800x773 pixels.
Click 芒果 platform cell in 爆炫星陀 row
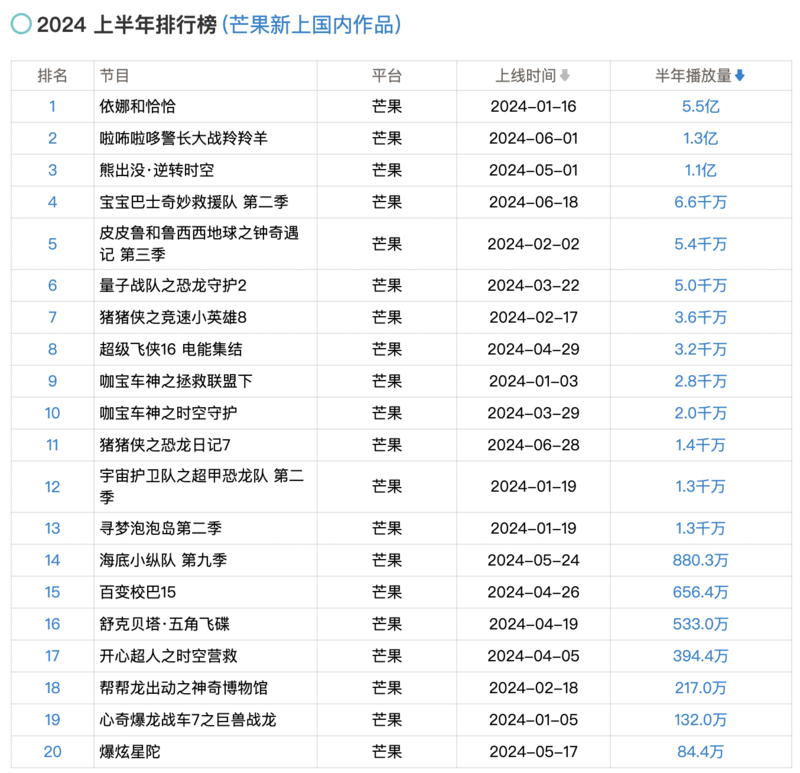(387, 752)
